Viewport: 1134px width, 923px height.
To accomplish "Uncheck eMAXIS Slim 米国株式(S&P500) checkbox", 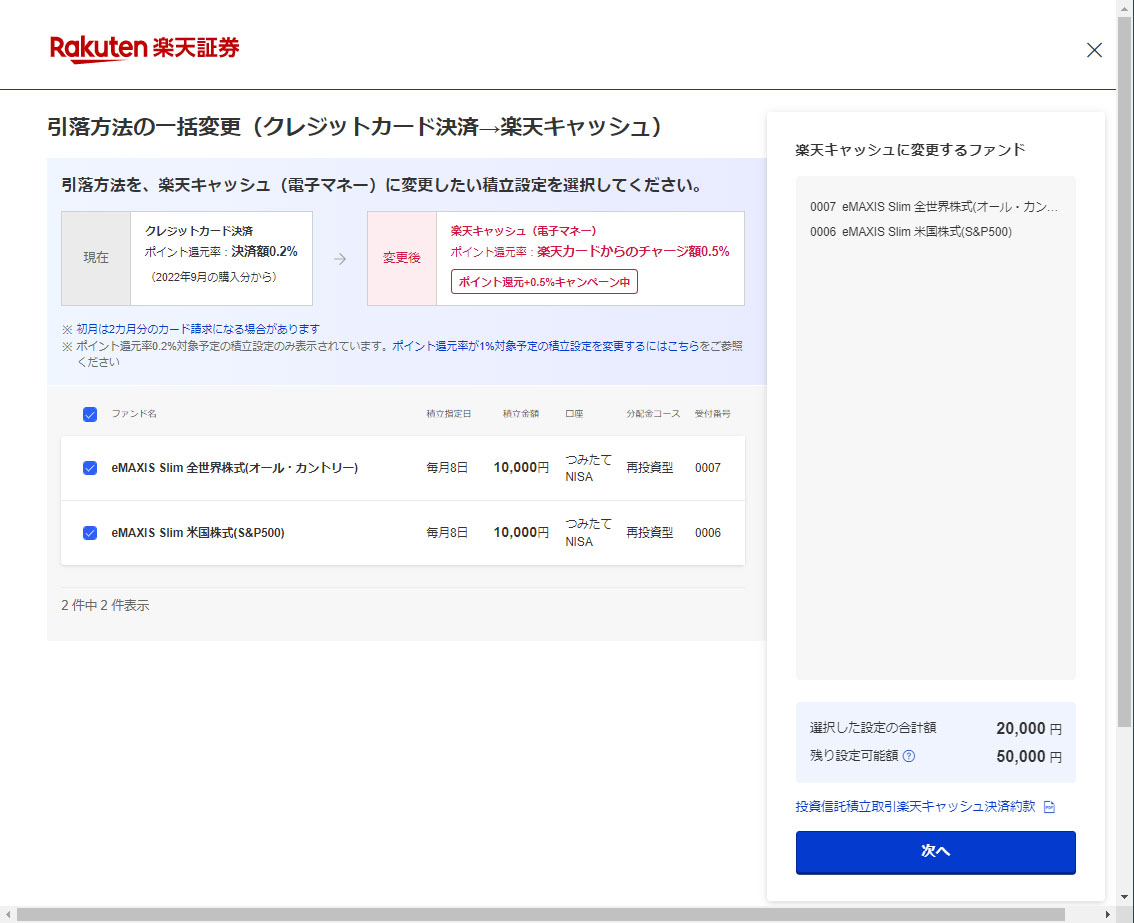I will click(x=90, y=533).
